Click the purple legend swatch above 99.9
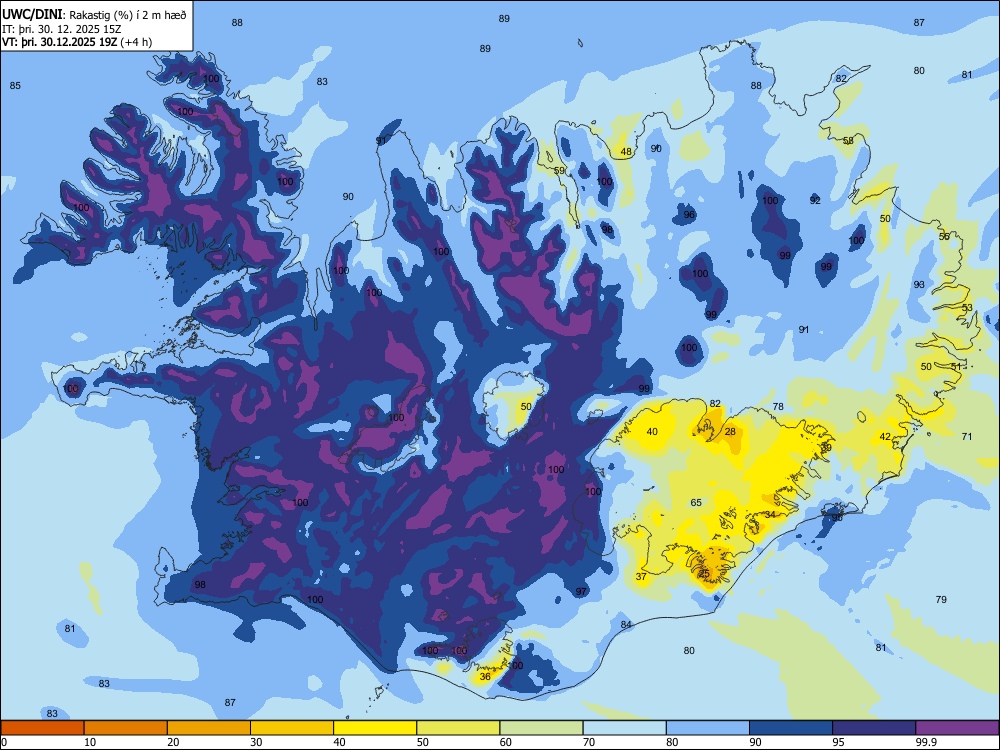The image size is (1000, 750). pos(957,728)
